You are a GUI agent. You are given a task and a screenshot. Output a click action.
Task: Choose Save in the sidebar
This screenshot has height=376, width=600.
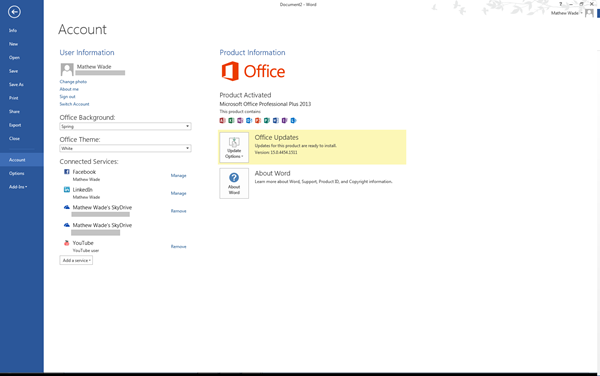(13, 71)
